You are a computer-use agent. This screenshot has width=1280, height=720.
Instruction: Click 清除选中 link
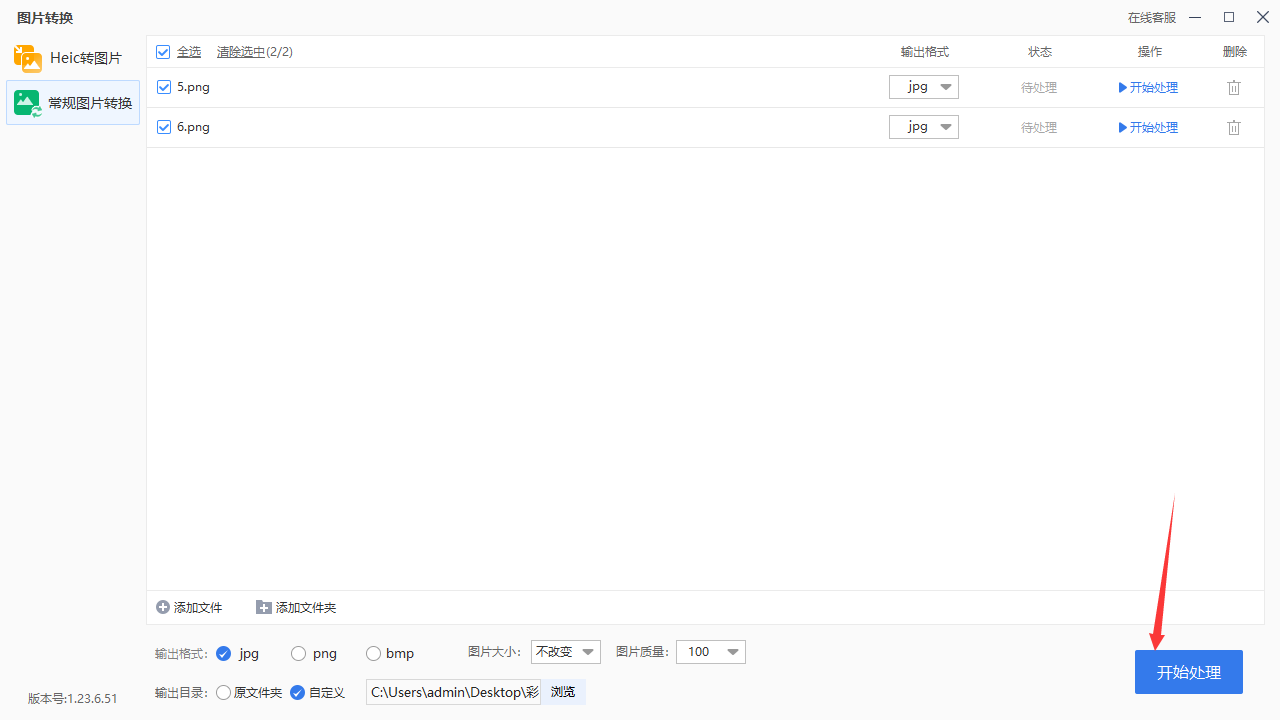[x=241, y=52]
